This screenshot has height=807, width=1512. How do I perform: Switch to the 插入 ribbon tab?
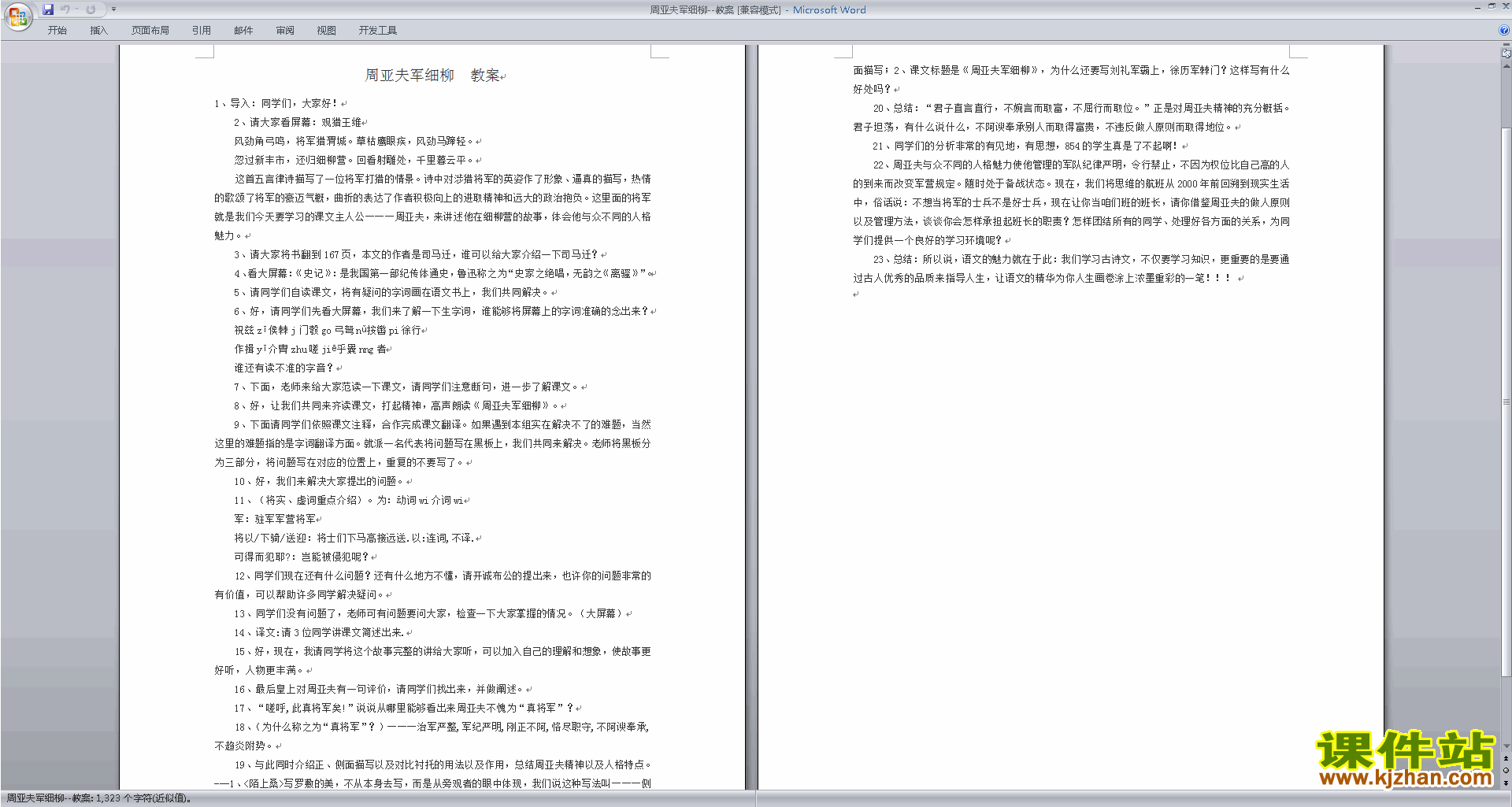click(x=98, y=31)
